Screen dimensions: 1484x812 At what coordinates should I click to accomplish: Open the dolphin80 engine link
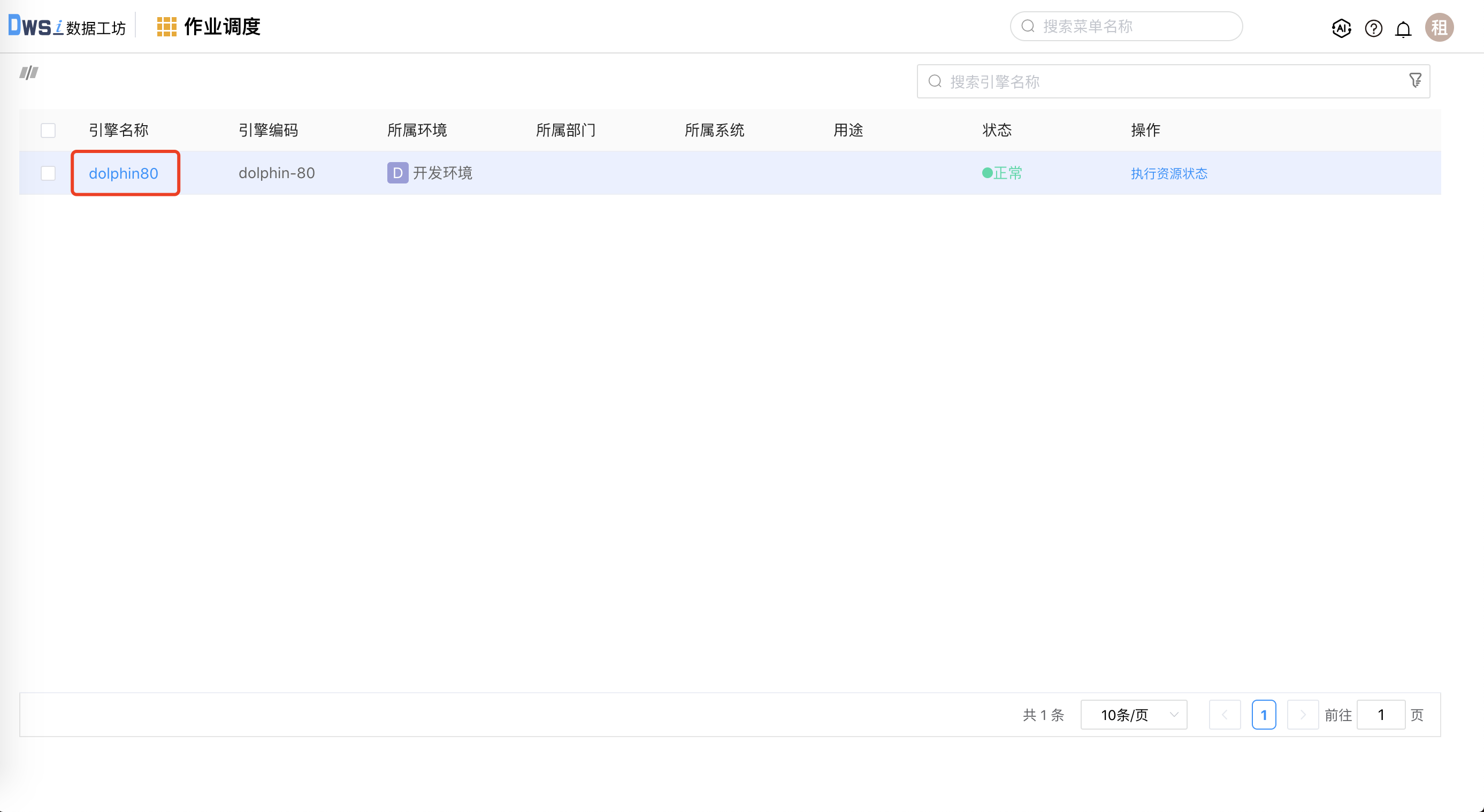coord(124,173)
